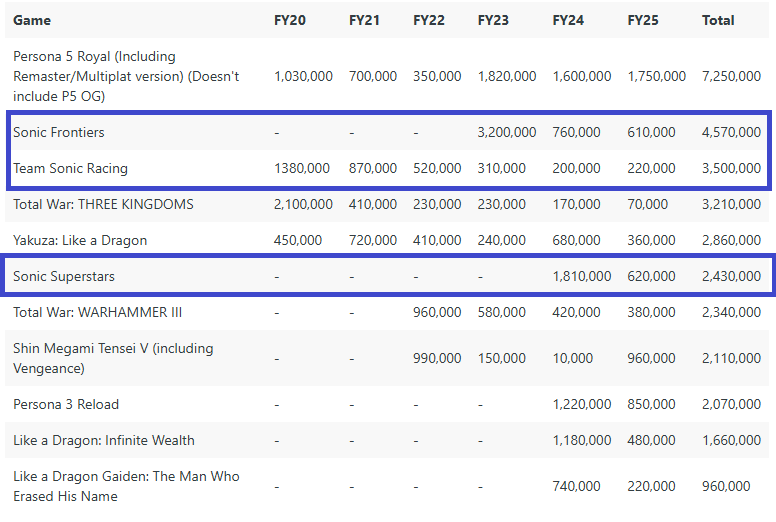Click the FY21 column header
The width and height of the screenshot is (776, 522).
[364, 20]
